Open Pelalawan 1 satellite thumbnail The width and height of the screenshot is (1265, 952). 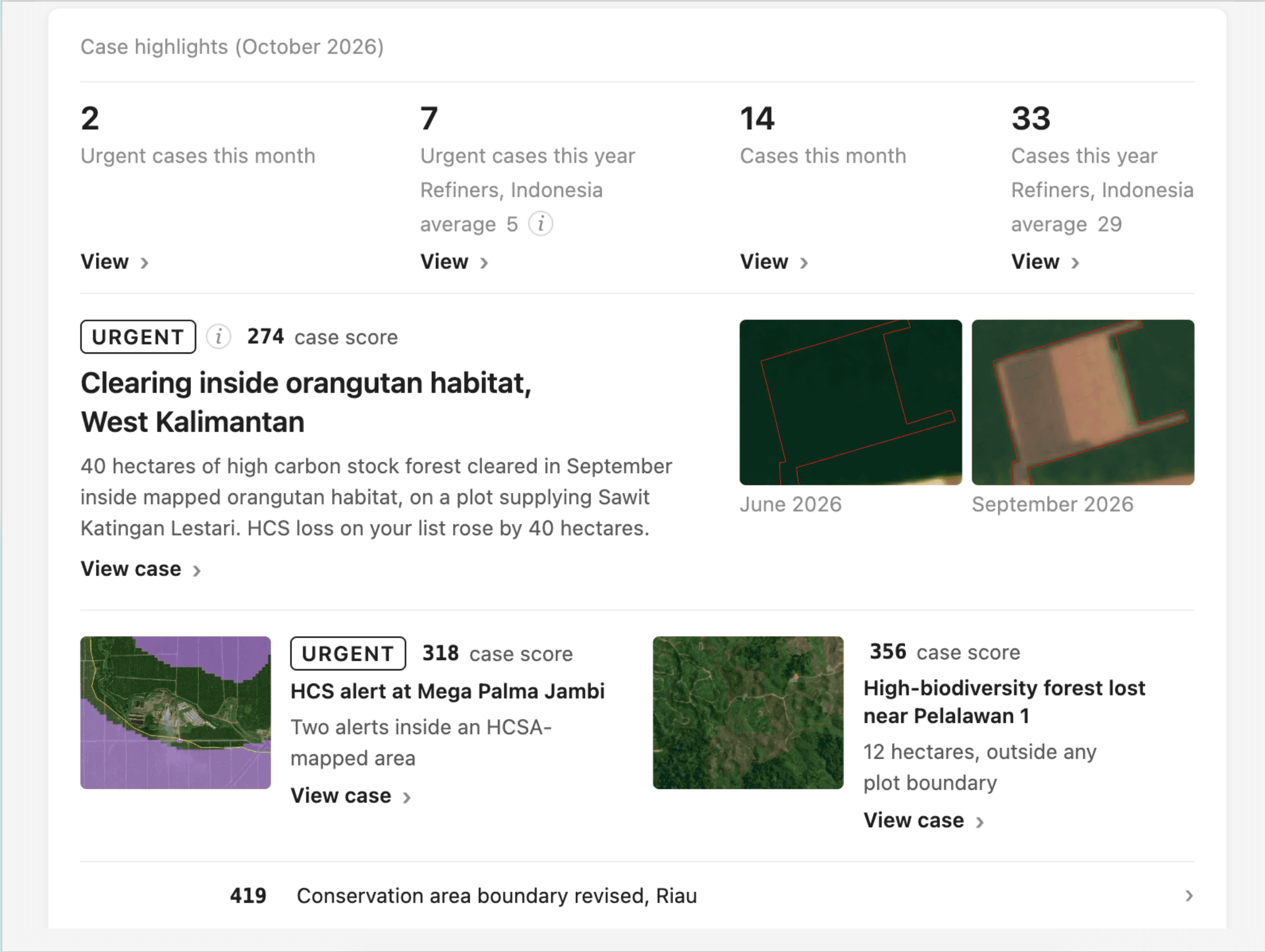click(748, 712)
